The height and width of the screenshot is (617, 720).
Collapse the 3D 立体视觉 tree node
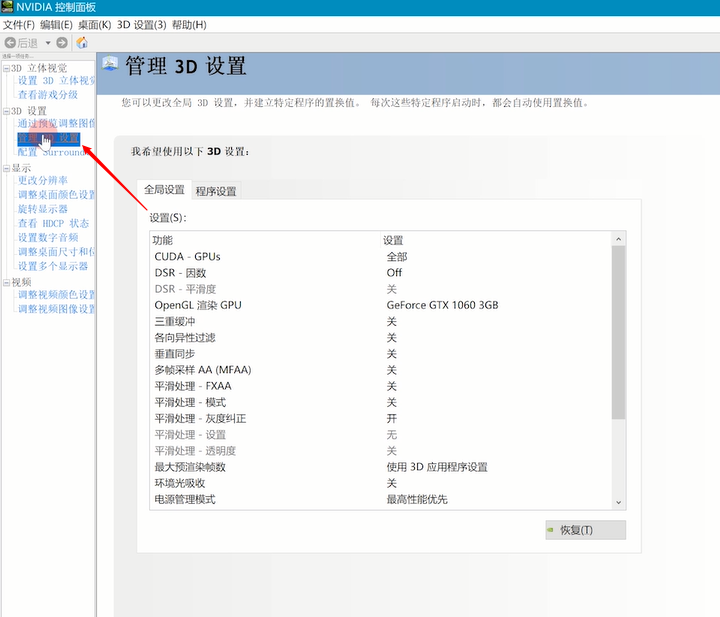tap(6, 68)
